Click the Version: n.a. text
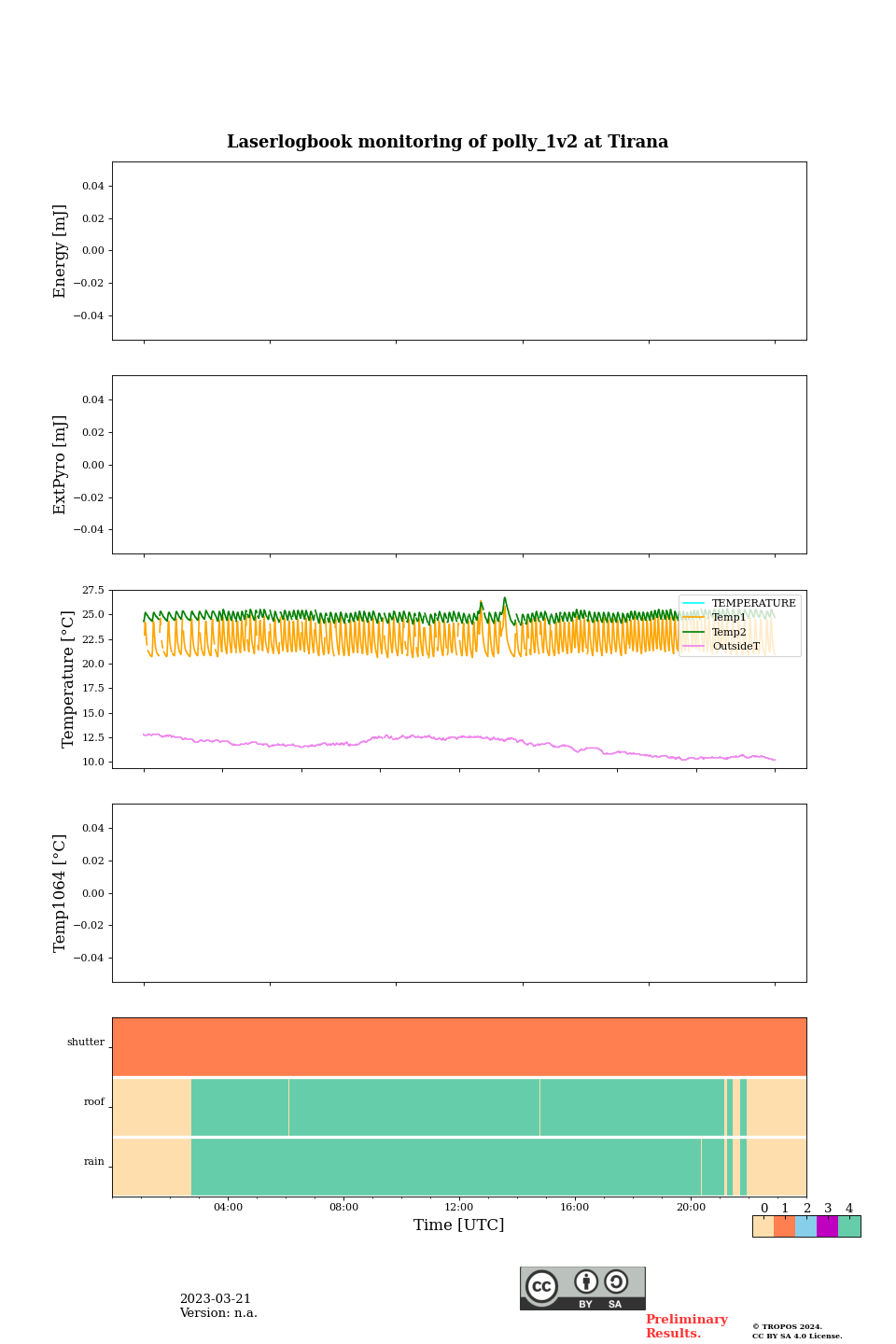This screenshot has width=896, height=1344. 218,1312
